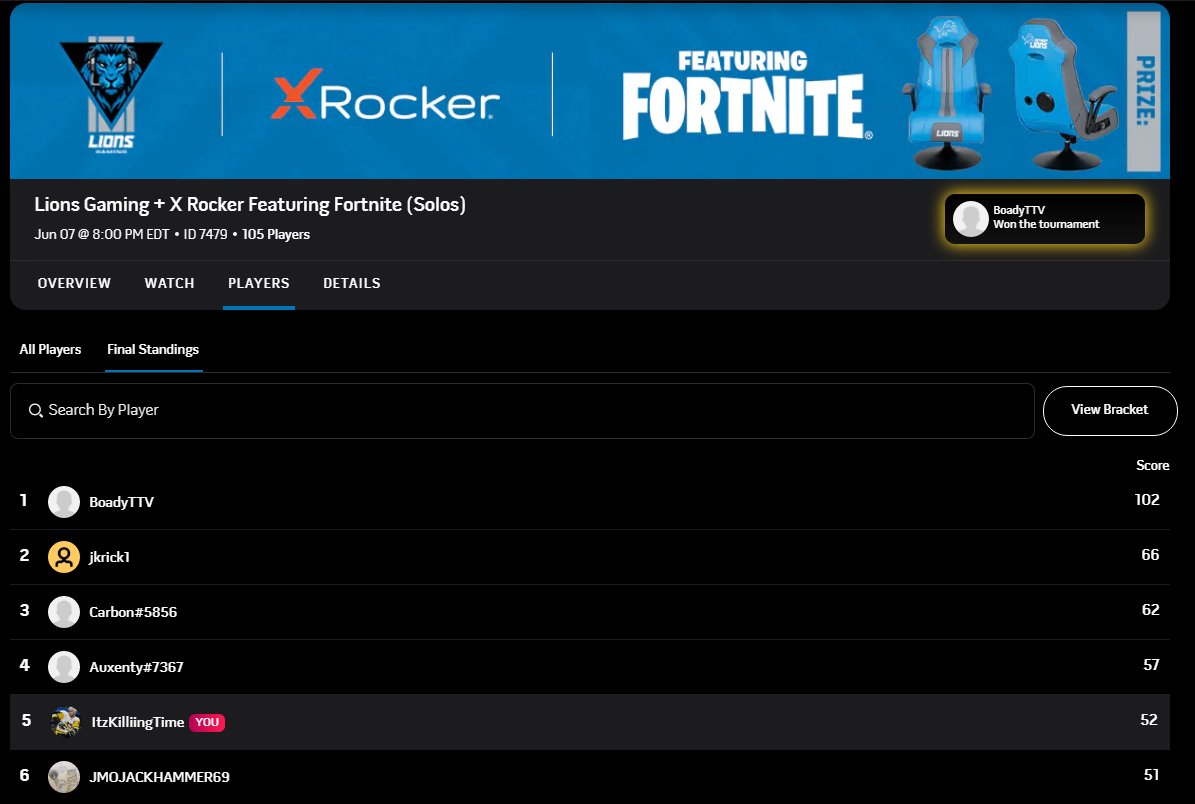This screenshot has width=1195, height=804.
Task: Switch to the Overview tab
Action: point(74,283)
